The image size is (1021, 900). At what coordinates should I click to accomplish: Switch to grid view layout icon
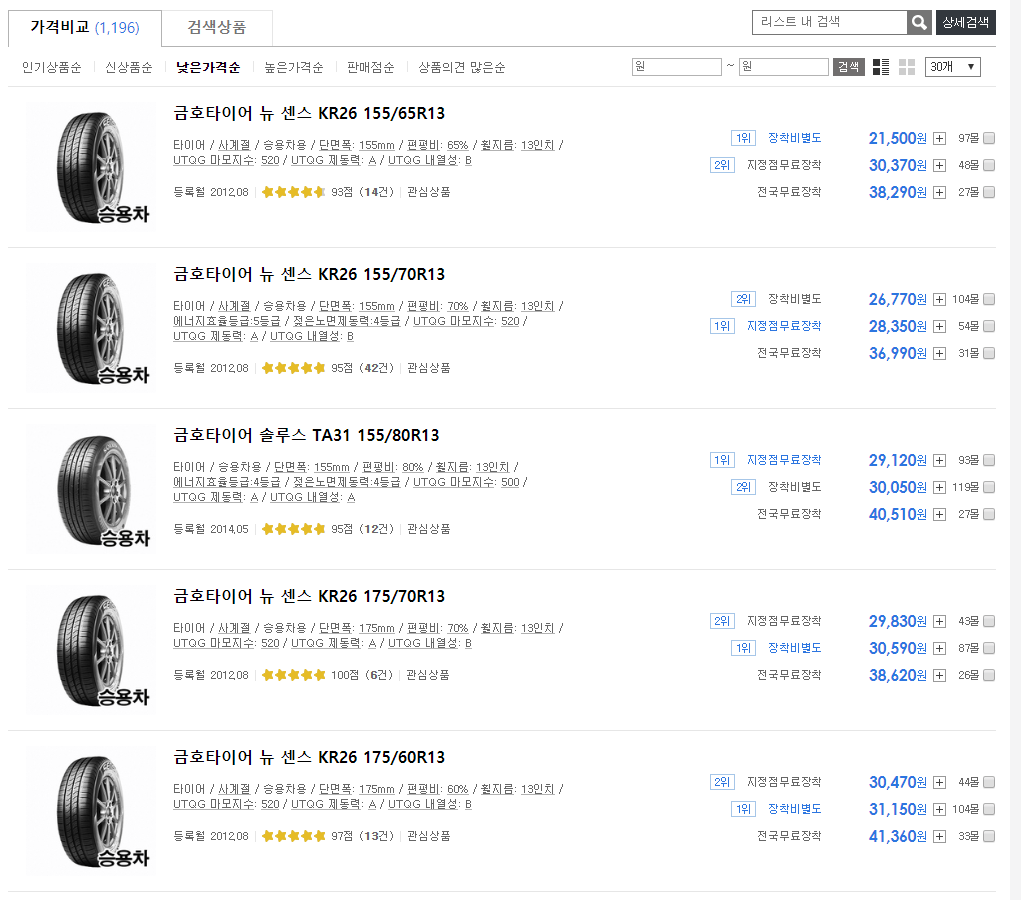[x=907, y=67]
